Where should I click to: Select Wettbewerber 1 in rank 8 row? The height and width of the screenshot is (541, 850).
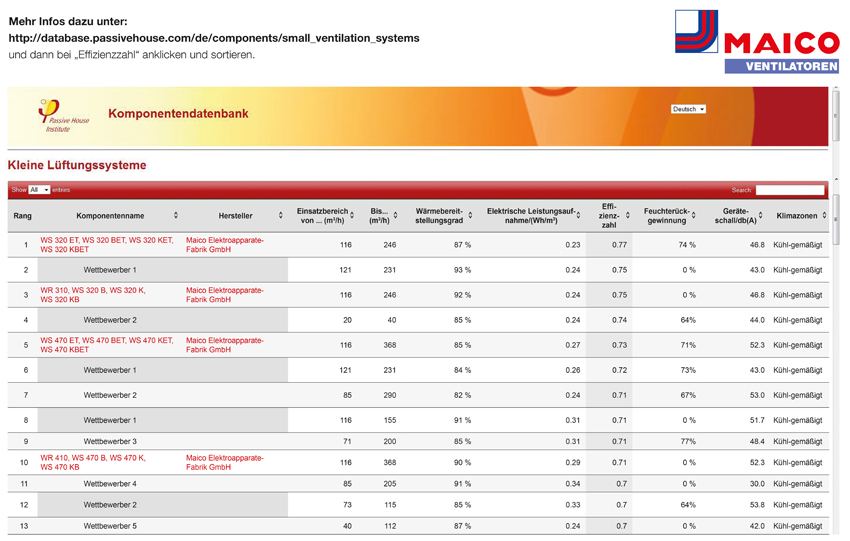coord(110,420)
